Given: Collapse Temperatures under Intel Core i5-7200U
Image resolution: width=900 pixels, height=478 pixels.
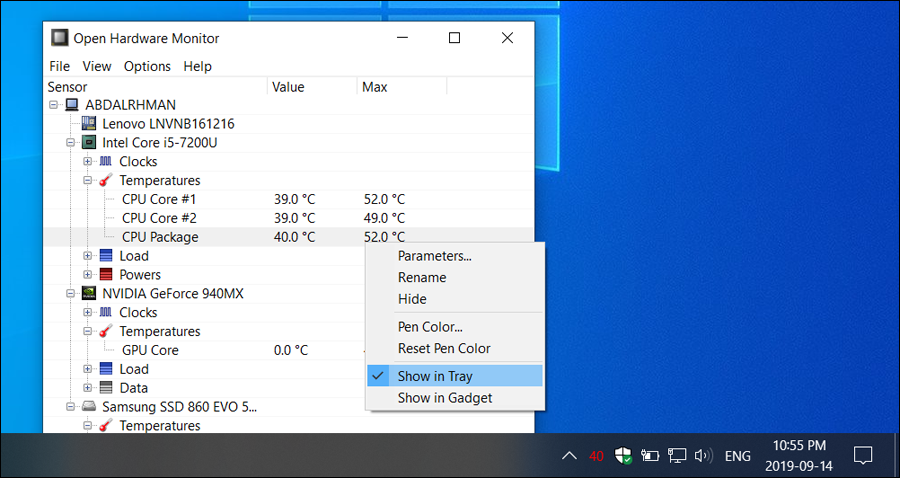Looking at the screenshot, I should point(87,180).
